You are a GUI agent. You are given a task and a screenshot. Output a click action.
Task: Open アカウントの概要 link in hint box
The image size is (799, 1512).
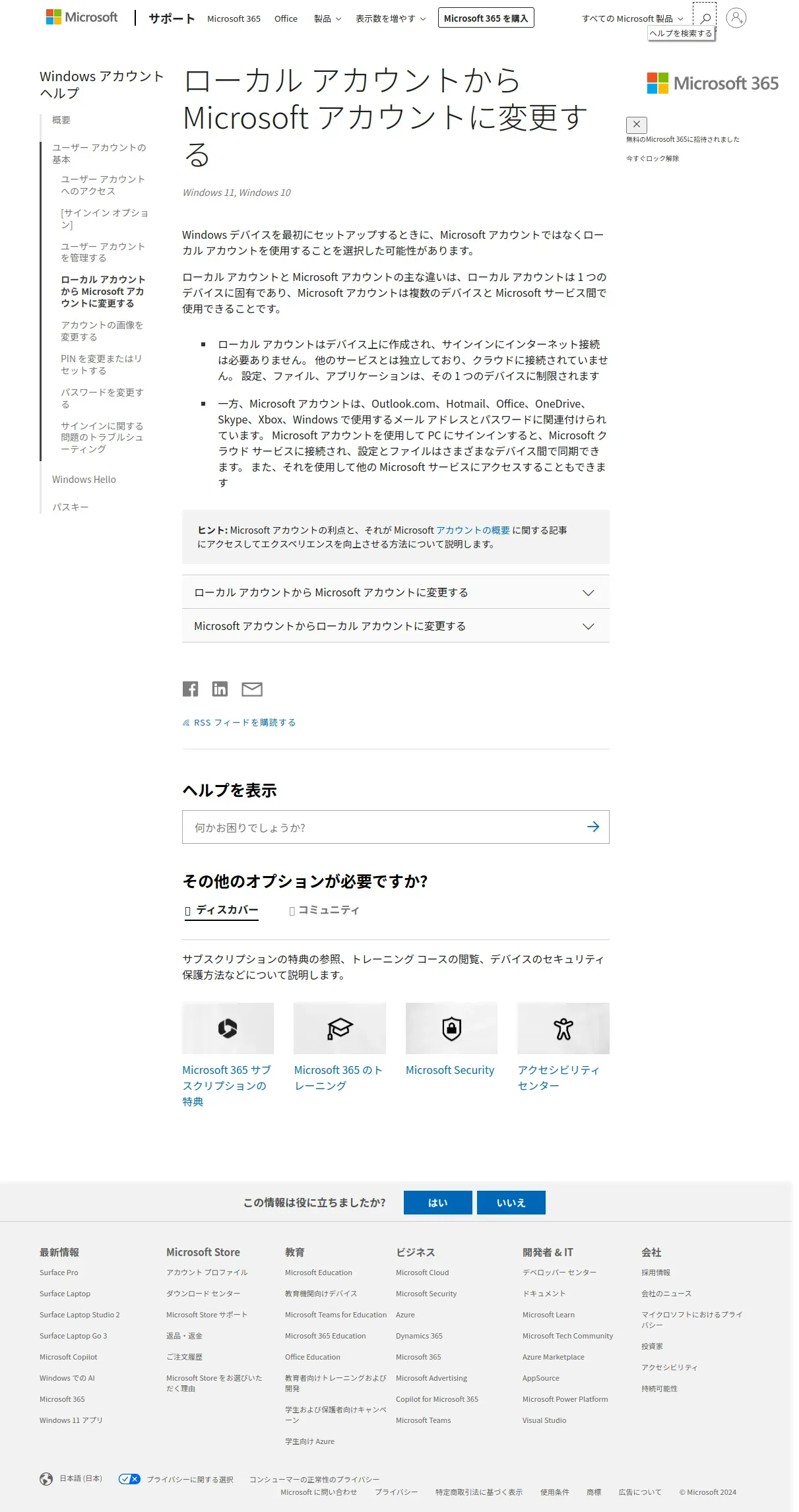pos(473,530)
